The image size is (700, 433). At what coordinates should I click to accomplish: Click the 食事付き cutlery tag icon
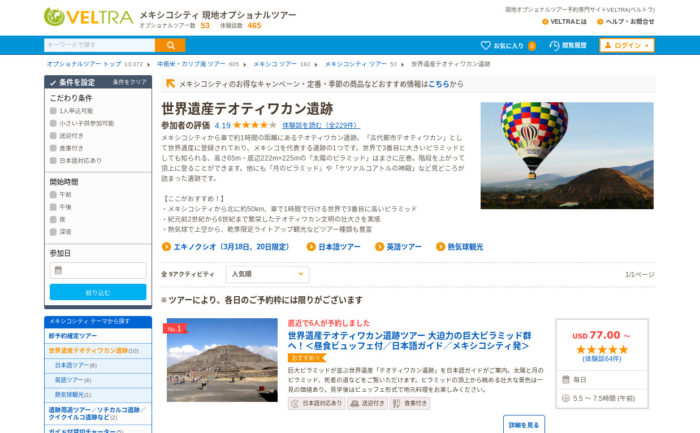tap(396, 403)
